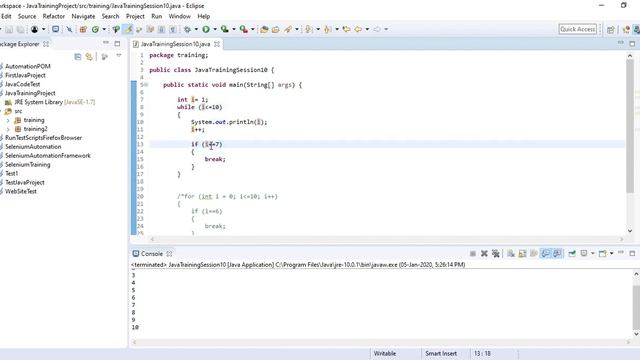Click the Clear Console icon
Viewport: 640px width, 360px height.
511,253
